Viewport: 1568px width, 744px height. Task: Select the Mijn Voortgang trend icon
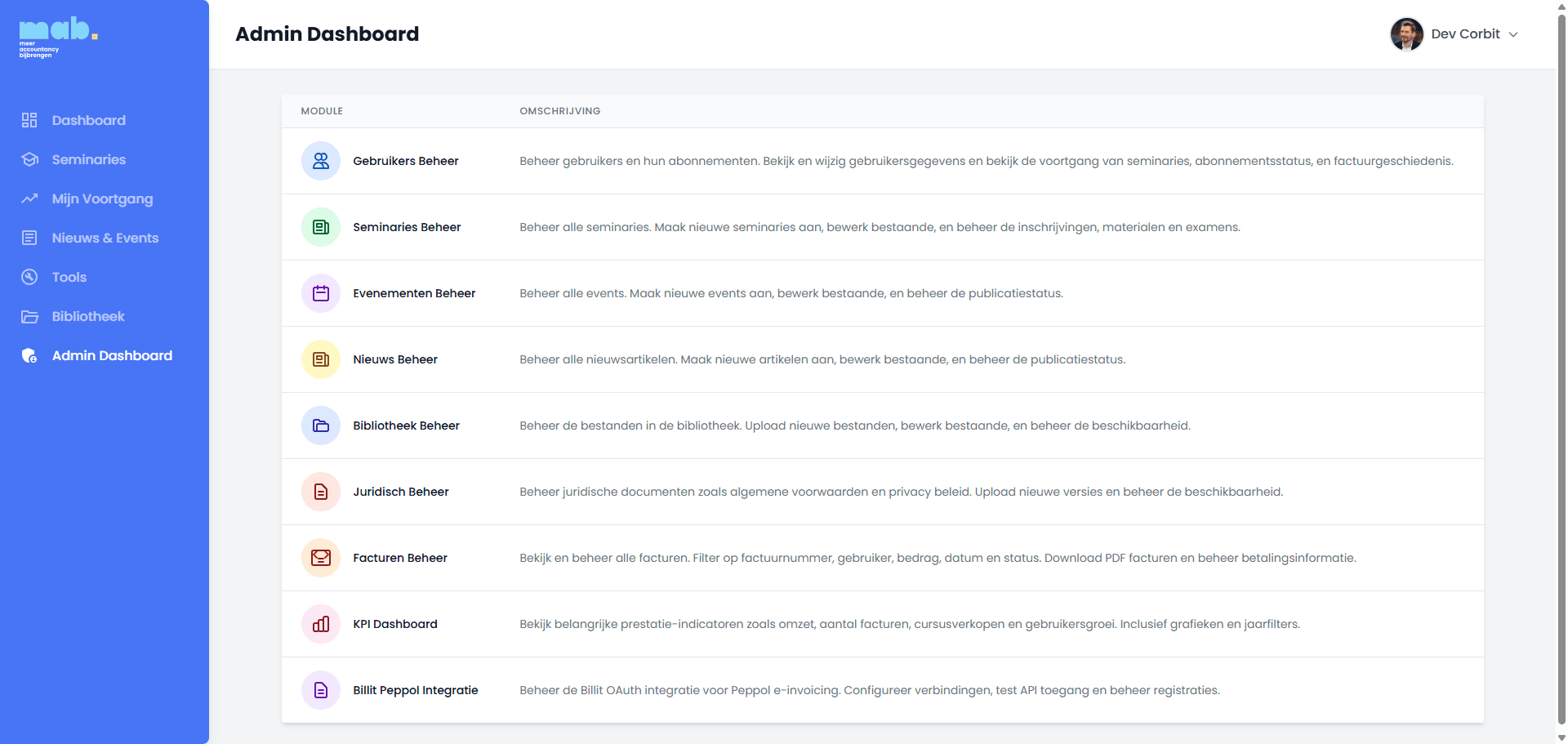(29, 198)
